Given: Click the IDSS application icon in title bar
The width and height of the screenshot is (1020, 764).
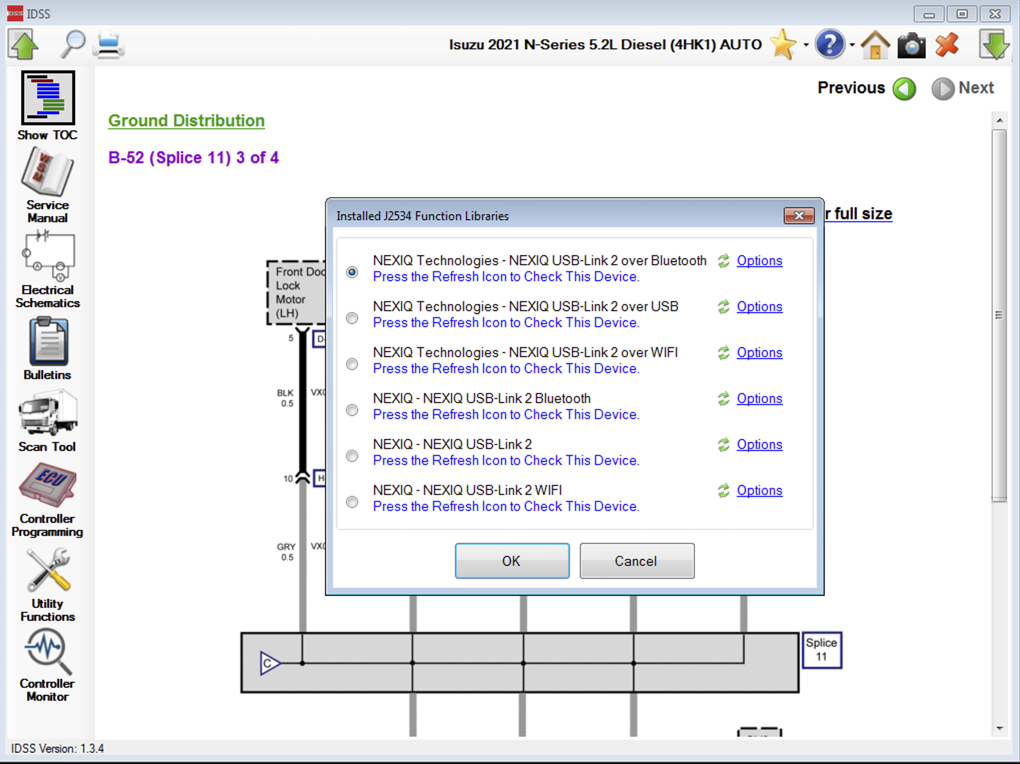Looking at the screenshot, I should [14, 14].
